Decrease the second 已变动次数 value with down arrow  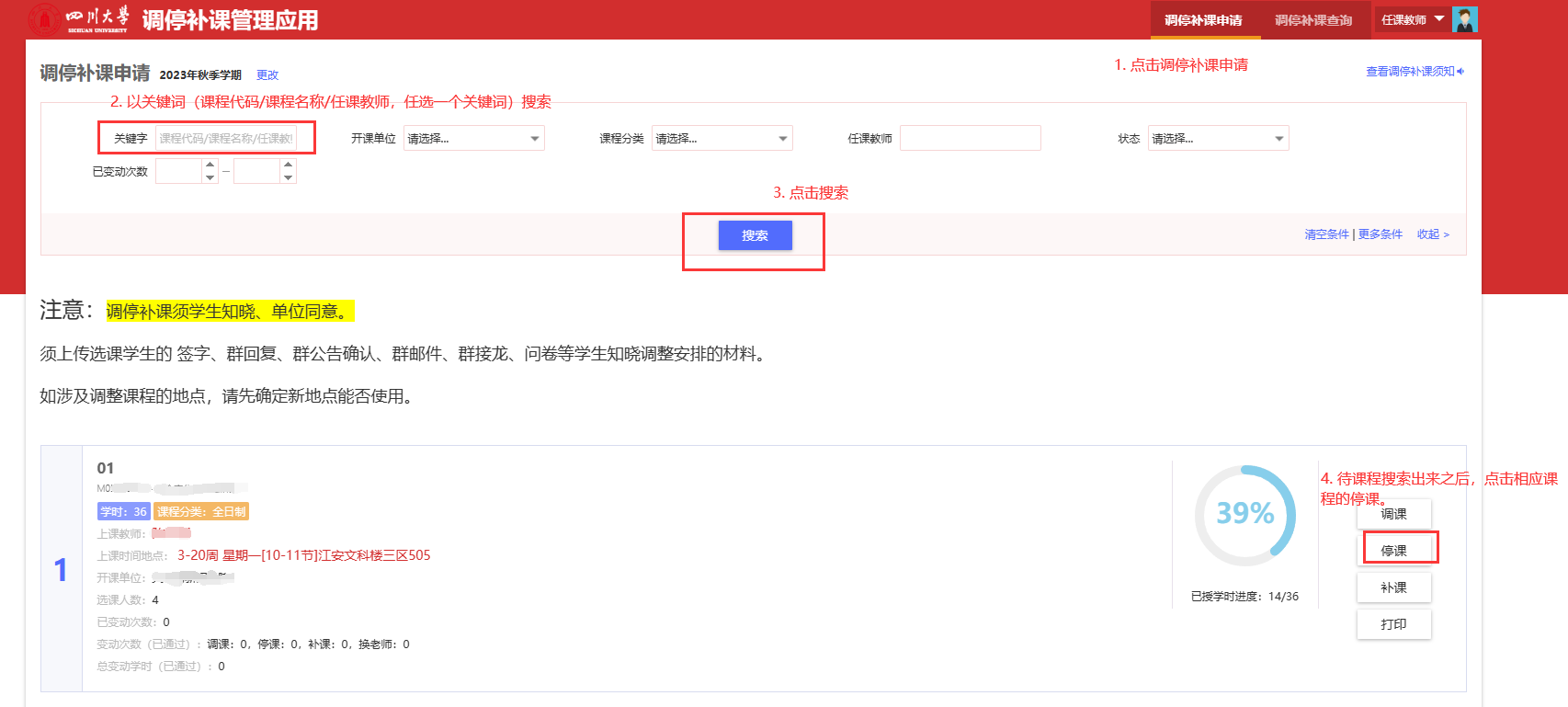click(289, 177)
